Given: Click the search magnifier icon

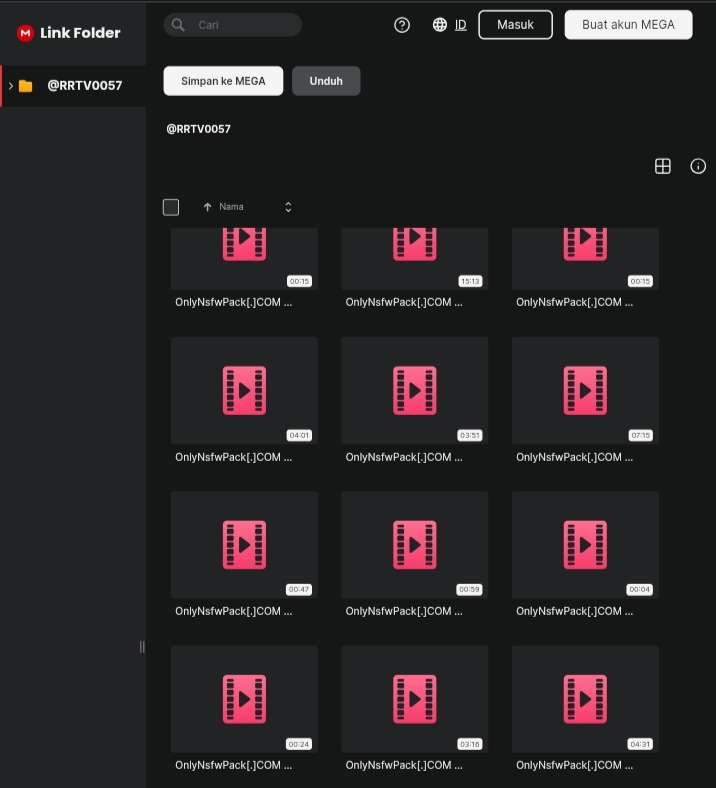Looking at the screenshot, I should click(x=178, y=25).
